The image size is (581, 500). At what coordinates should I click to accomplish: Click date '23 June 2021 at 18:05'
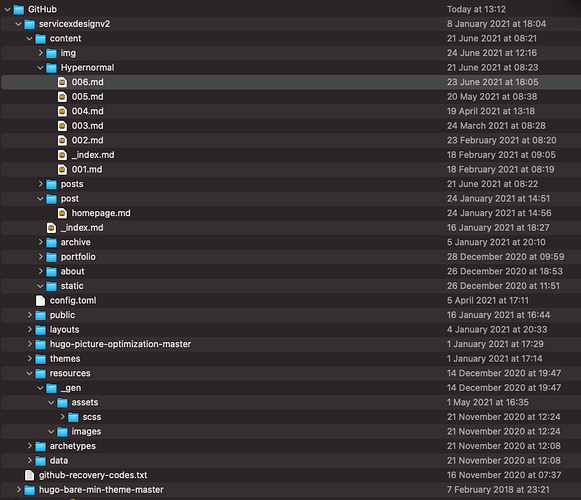[x=492, y=82]
